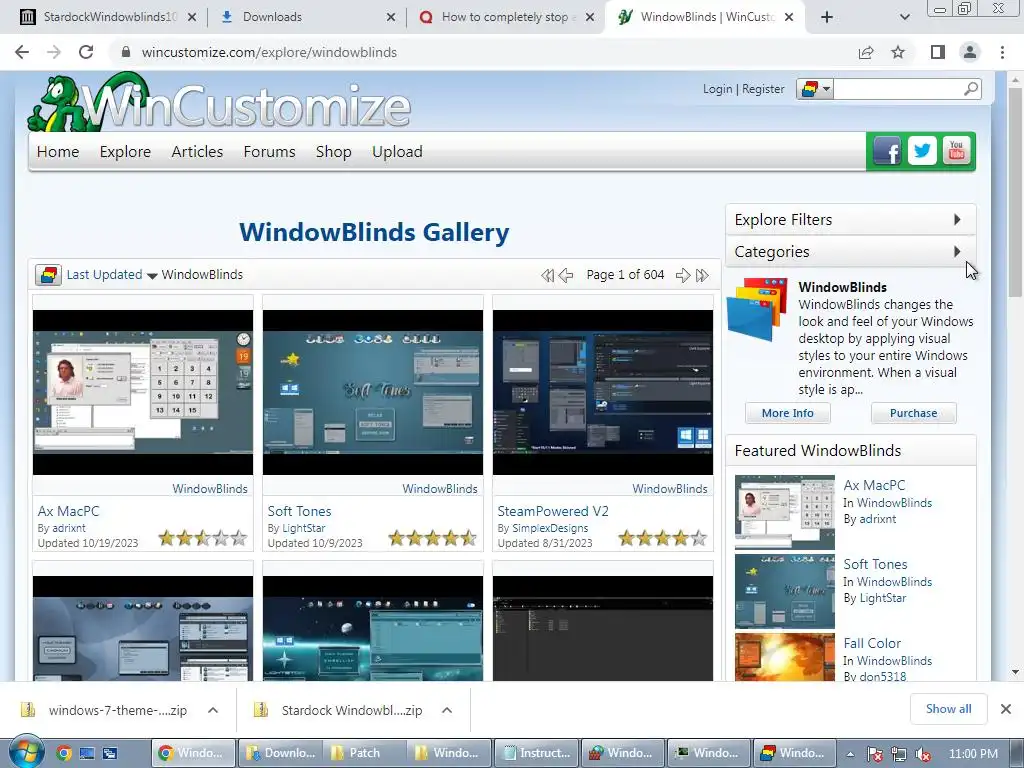Go to first gallery page arrow

tap(547, 275)
